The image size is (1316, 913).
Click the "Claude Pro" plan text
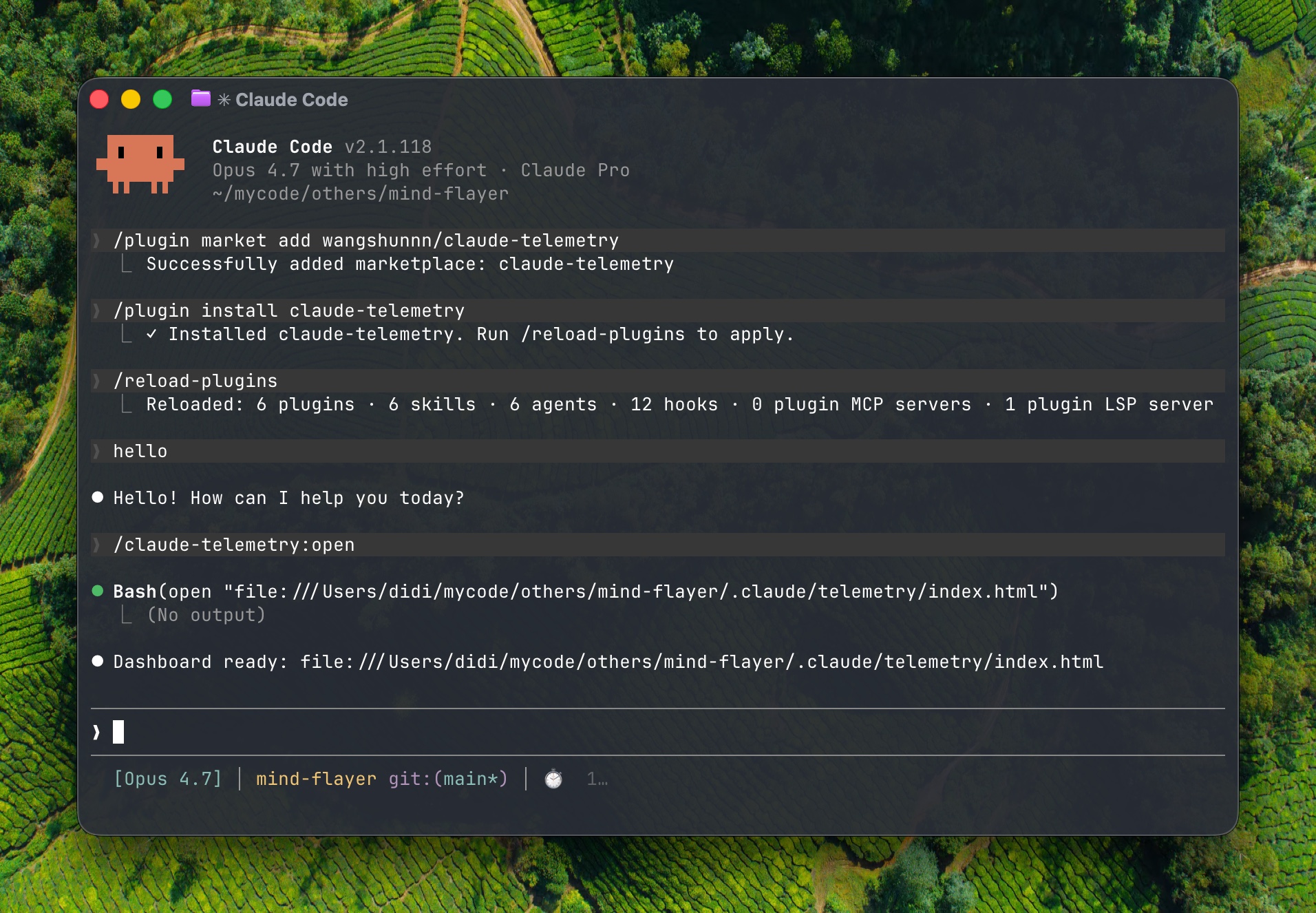pos(575,170)
